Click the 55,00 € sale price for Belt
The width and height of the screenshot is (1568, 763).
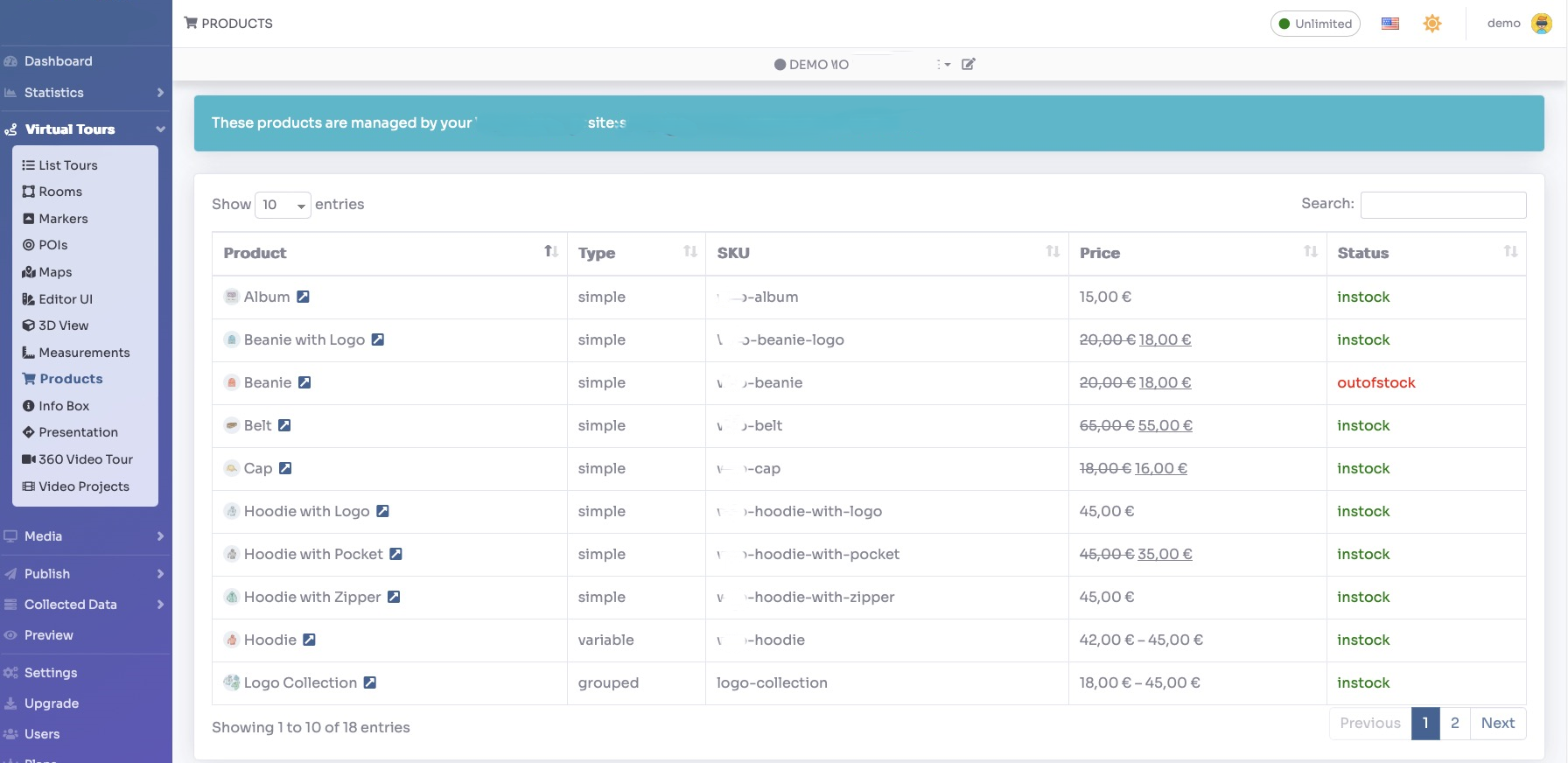(x=1165, y=425)
